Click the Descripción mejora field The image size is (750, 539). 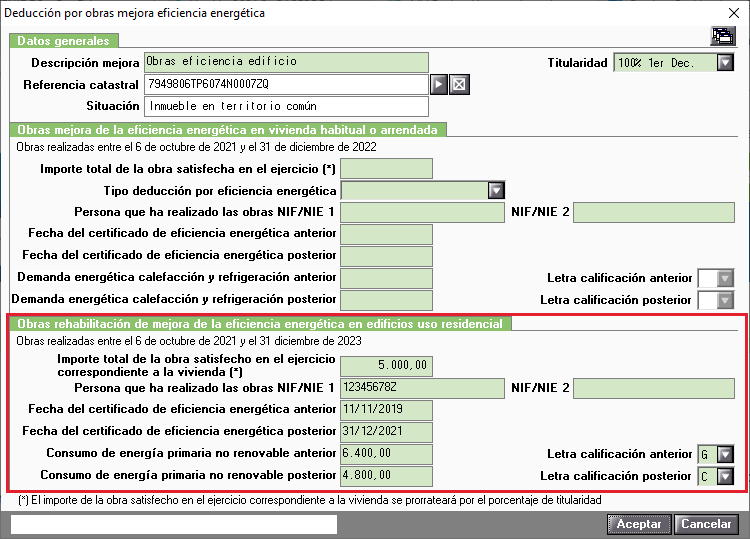coord(286,62)
